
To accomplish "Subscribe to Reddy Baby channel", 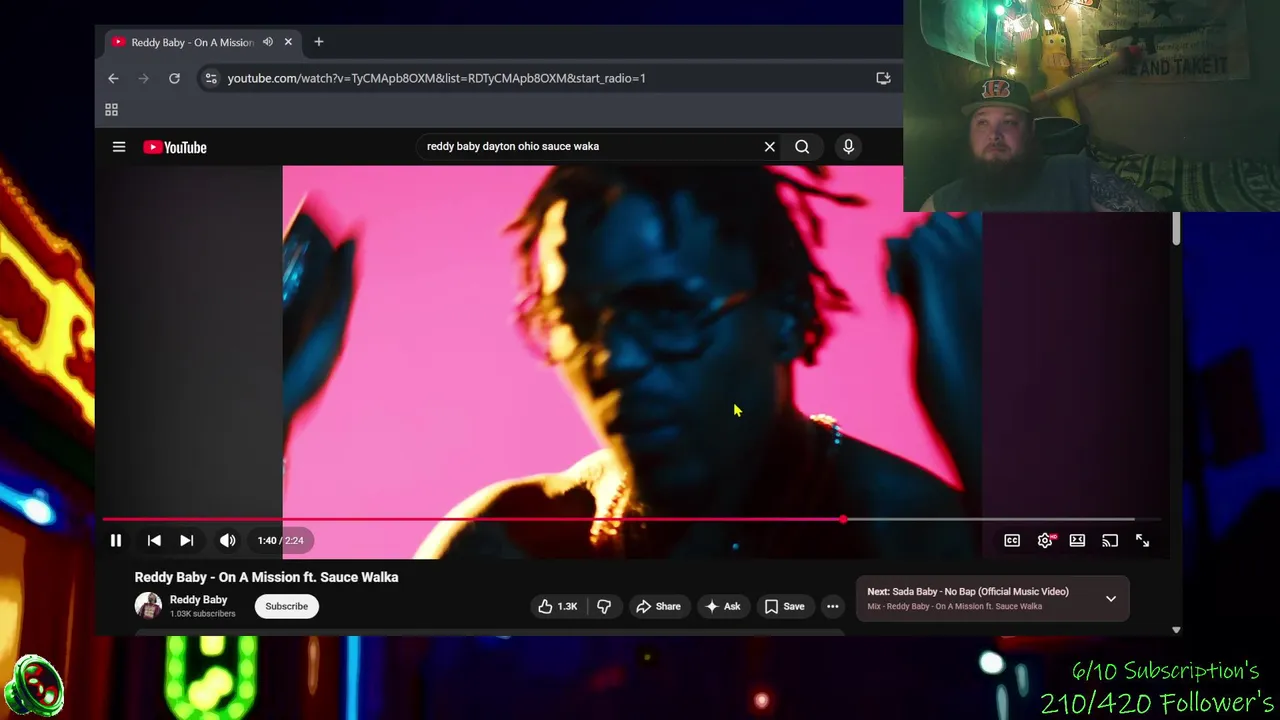I will [x=286, y=606].
